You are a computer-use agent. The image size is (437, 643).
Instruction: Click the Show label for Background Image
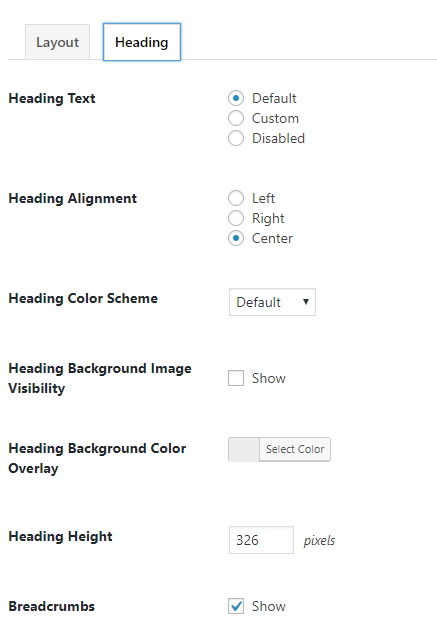pyautogui.click(x=269, y=378)
